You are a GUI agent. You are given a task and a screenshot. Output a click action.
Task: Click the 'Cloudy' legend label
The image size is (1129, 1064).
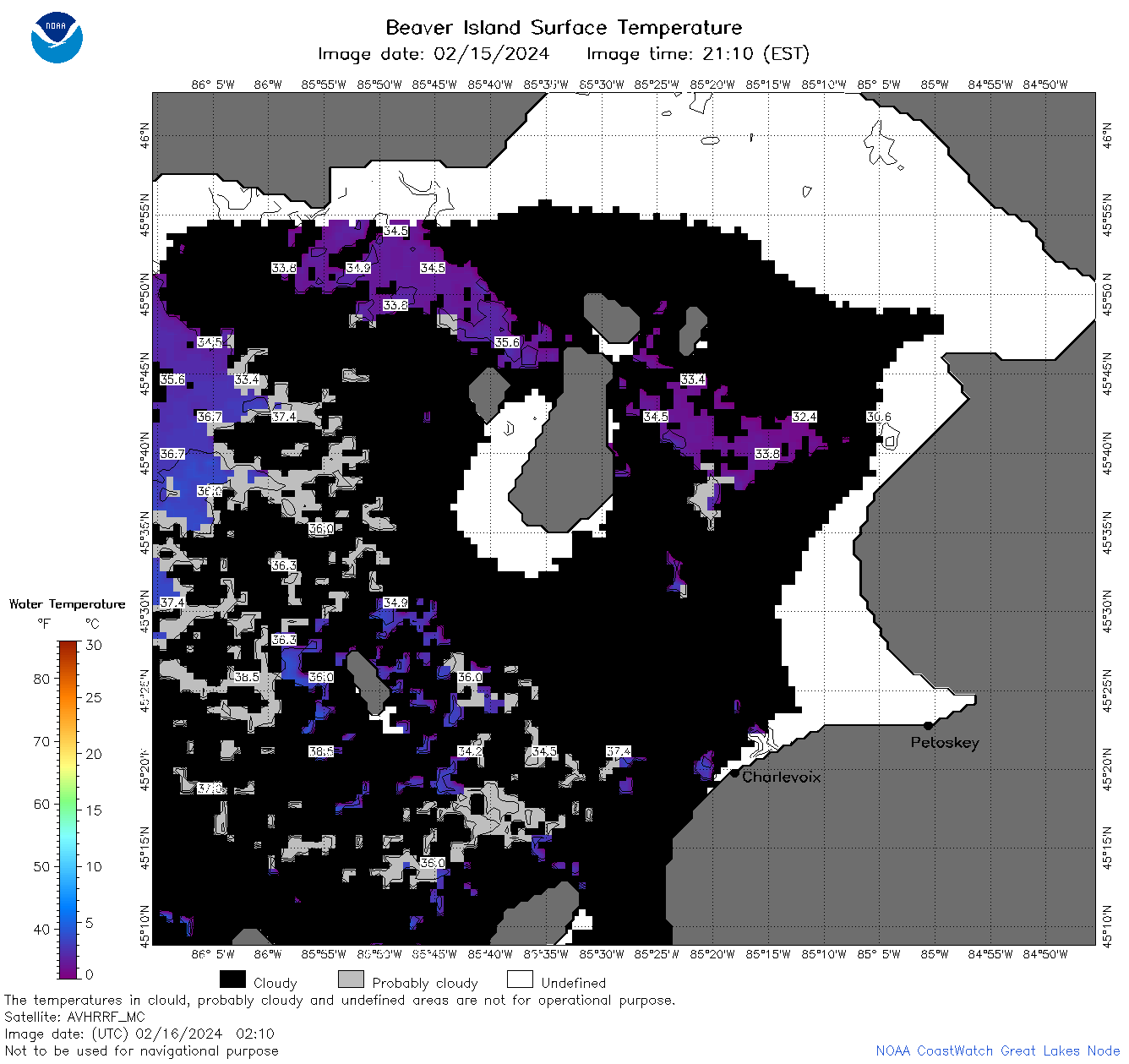point(275,983)
